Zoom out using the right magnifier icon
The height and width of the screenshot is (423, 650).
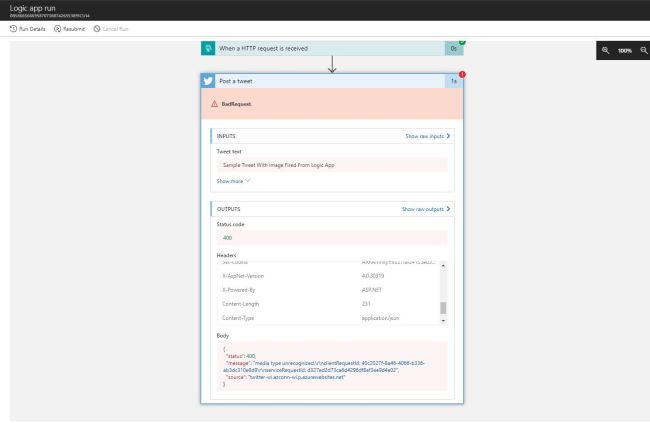coord(644,50)
